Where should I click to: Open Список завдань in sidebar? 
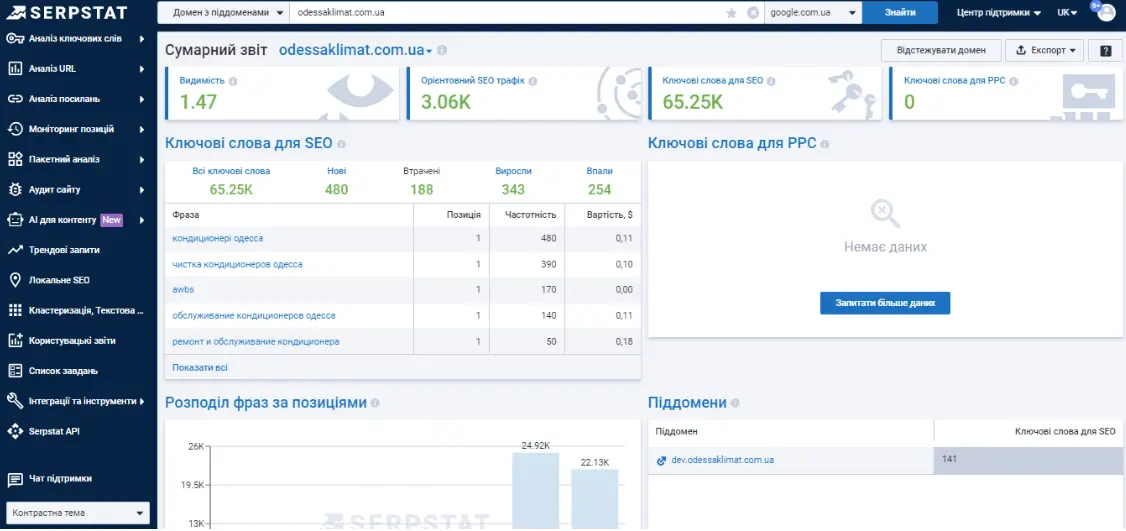63,371
